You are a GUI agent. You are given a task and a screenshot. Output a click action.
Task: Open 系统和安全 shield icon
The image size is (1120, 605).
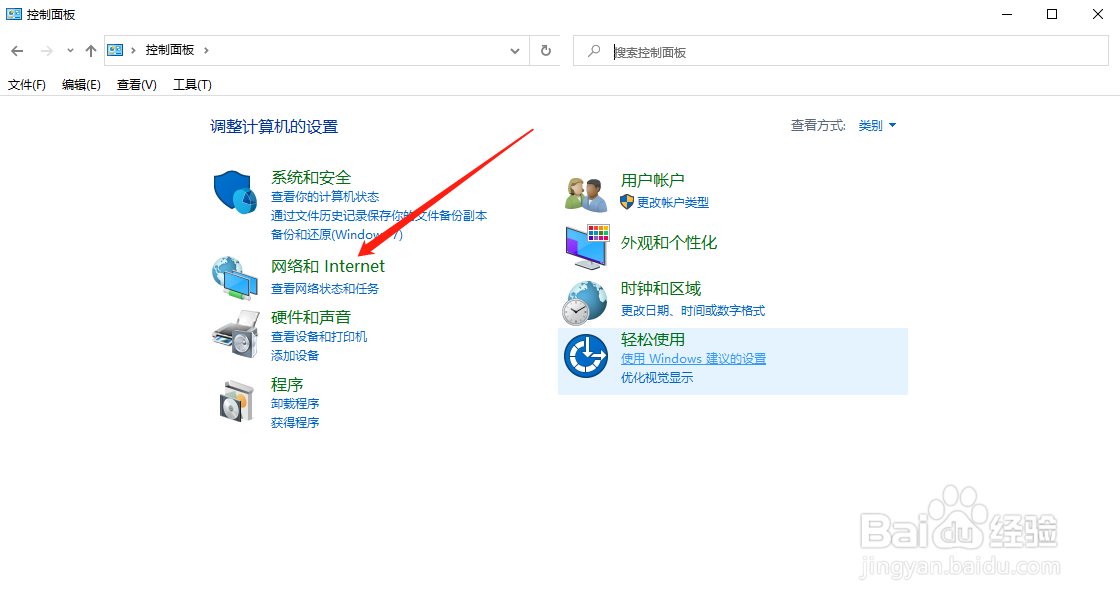(235, 192)
